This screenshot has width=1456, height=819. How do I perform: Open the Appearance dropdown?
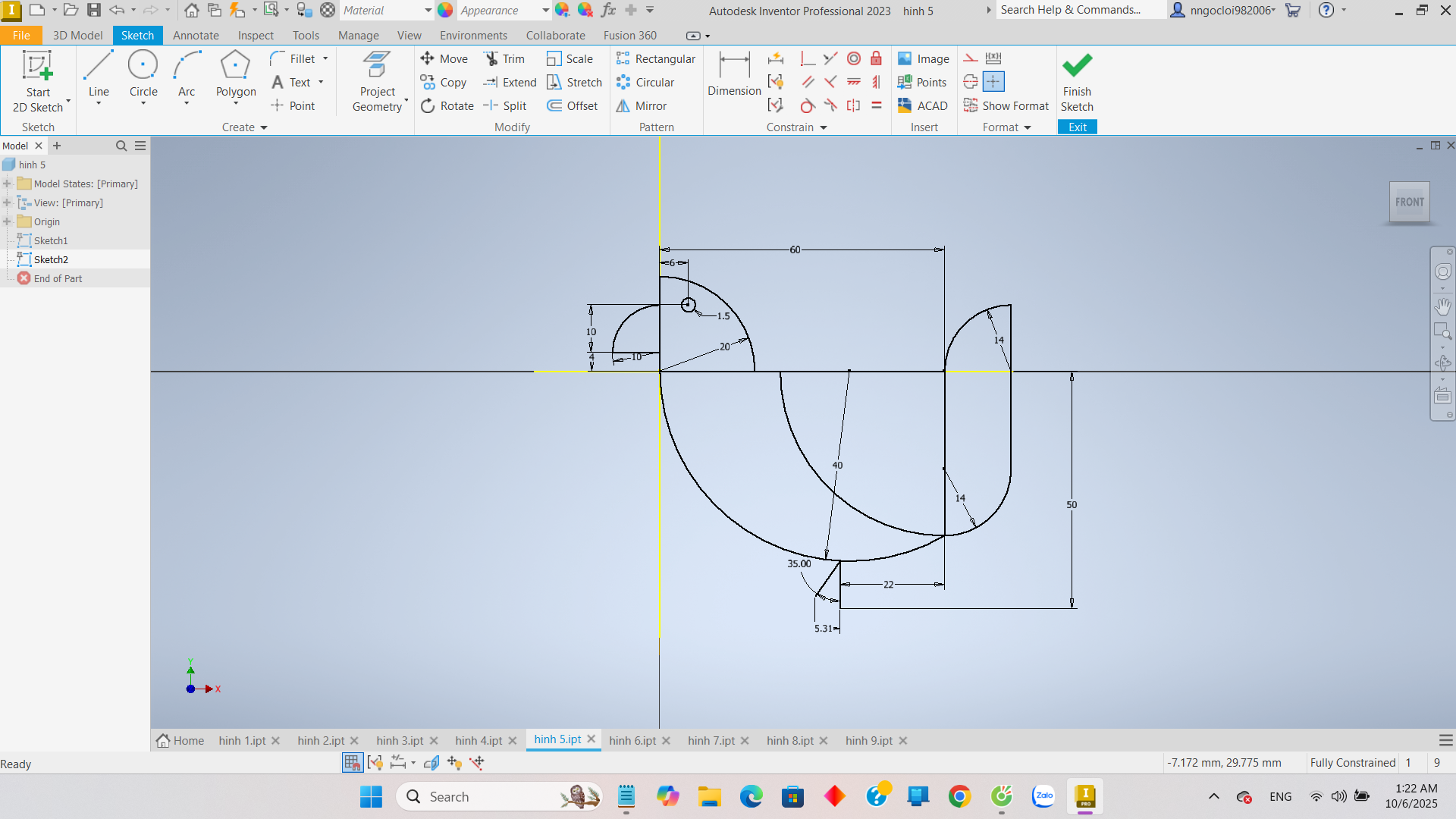tap(545, 11)
